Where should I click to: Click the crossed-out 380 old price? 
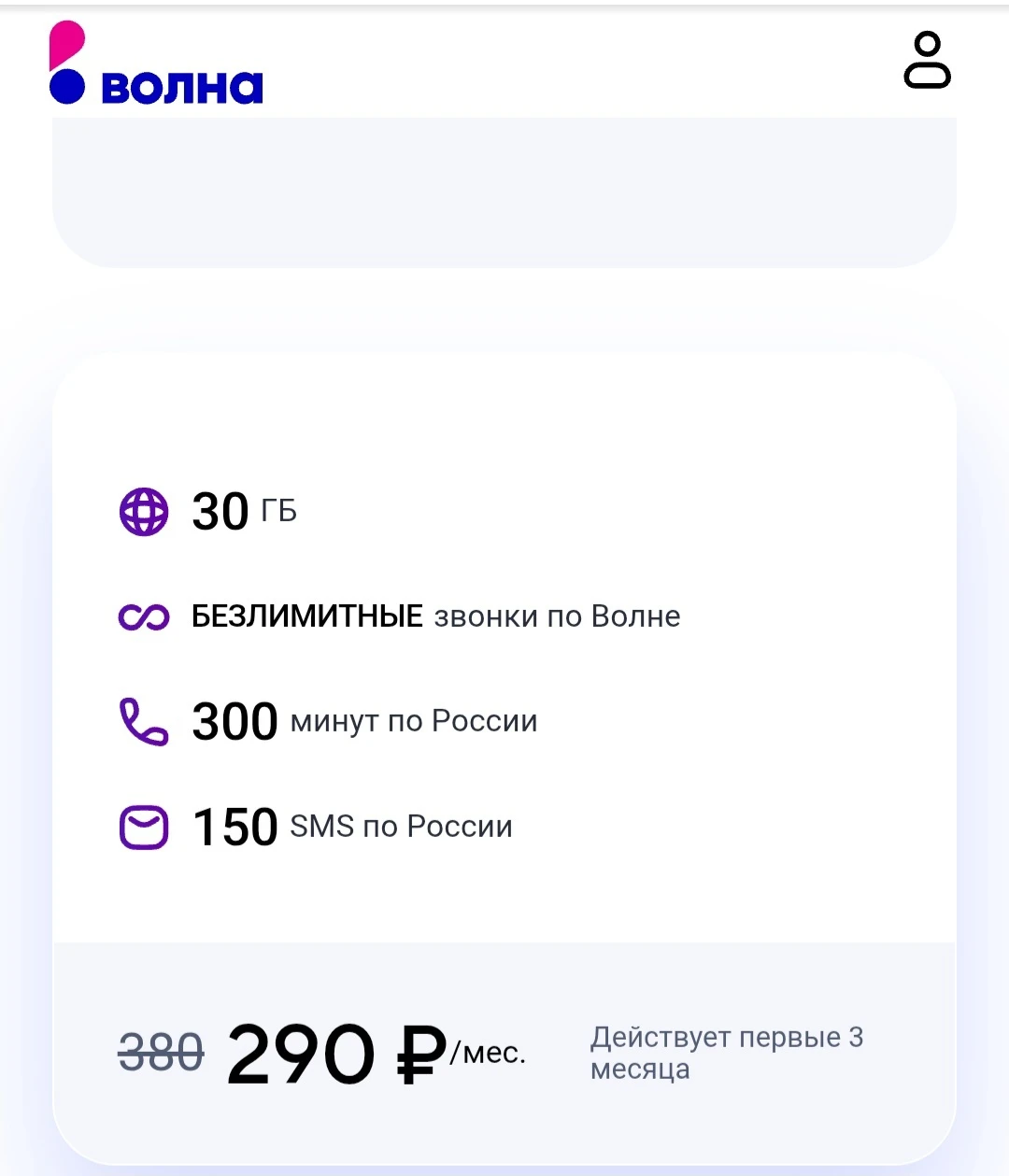pyautogui.click(x=161, y=1054)
